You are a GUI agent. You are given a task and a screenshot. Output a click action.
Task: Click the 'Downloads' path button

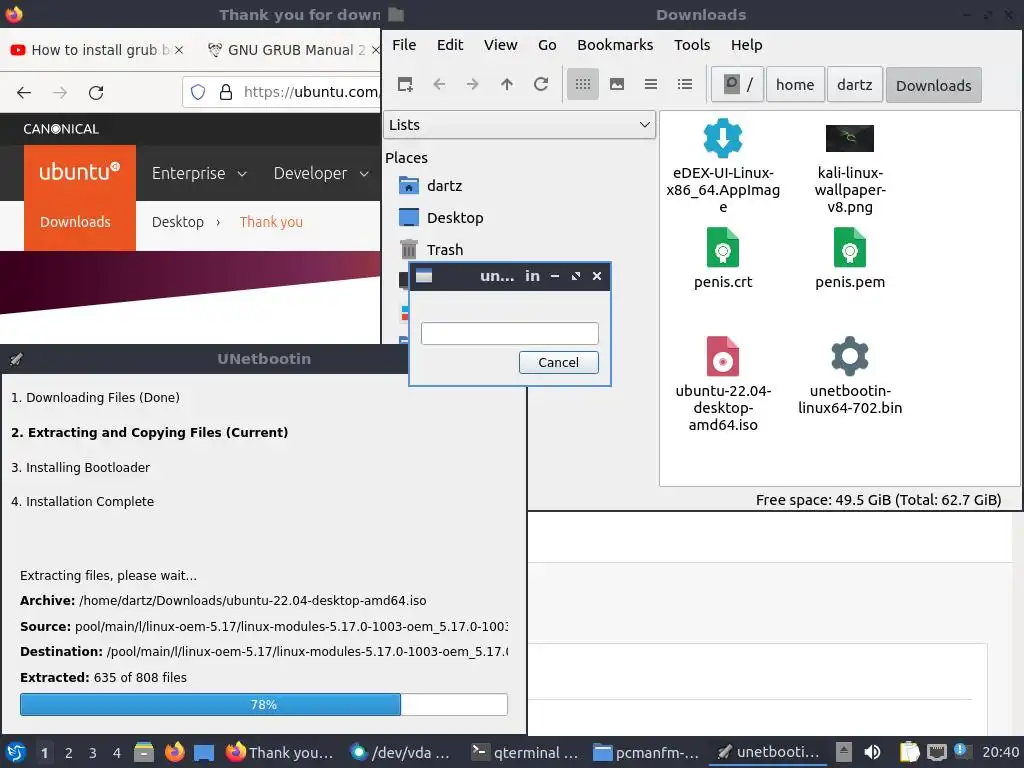pyautogui.click(x=933, y=85)
